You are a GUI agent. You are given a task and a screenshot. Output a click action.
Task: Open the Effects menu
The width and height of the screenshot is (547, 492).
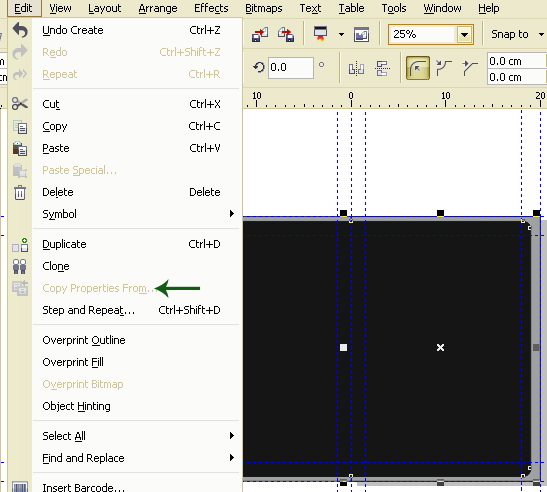(211, 8)
